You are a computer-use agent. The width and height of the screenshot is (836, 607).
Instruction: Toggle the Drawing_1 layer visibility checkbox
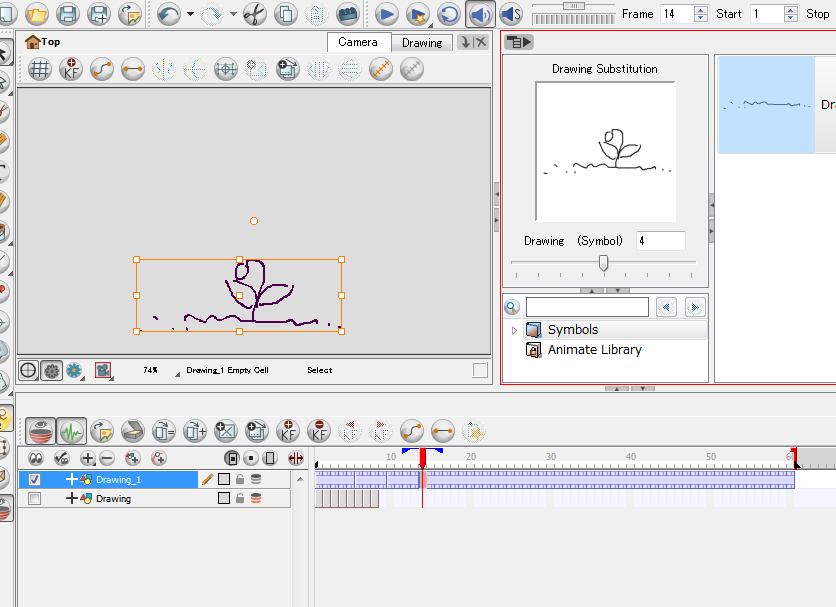click(x=35, y=480)
